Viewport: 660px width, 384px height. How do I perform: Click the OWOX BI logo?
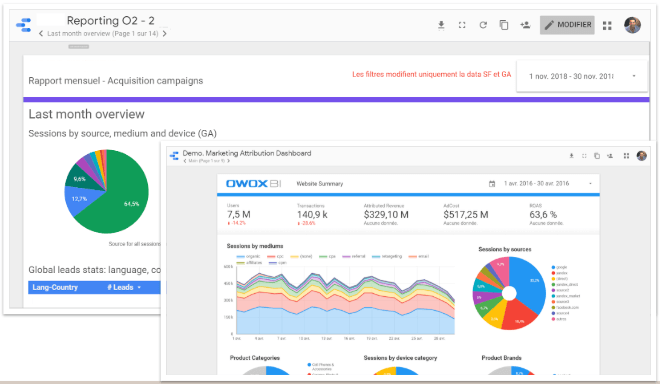(253, 184)
